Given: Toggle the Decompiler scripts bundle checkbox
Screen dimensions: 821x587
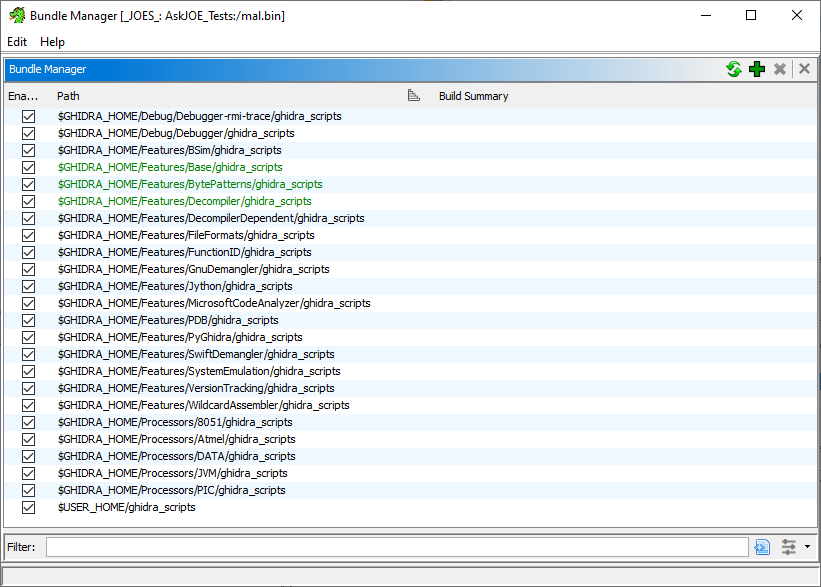Looking at the screenshot, I should tap(28, 201).
